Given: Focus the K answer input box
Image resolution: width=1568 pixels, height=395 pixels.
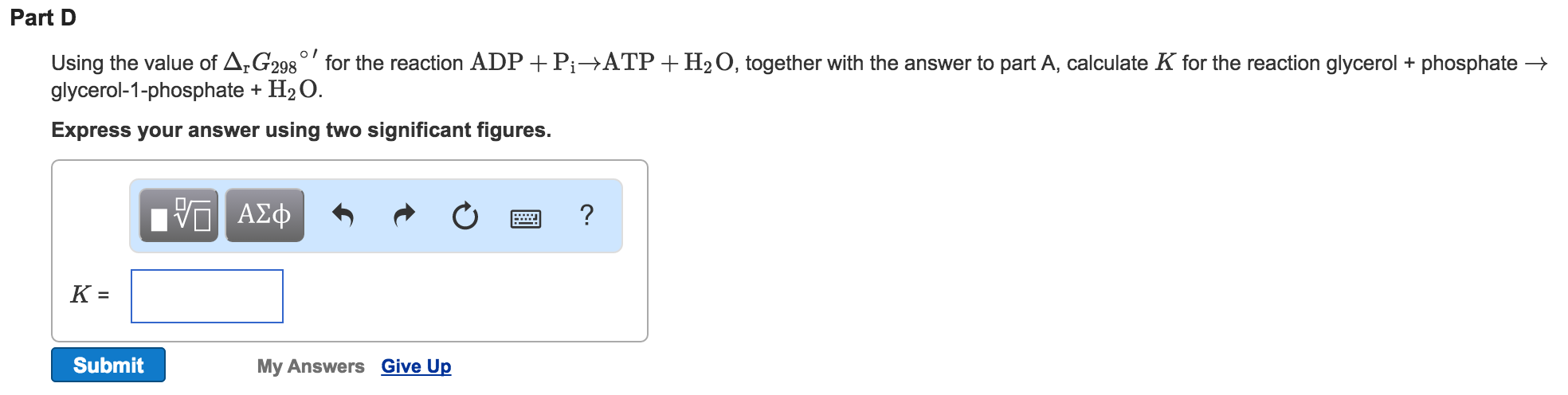Looking at the screenshot, I should tap(207, 296).
